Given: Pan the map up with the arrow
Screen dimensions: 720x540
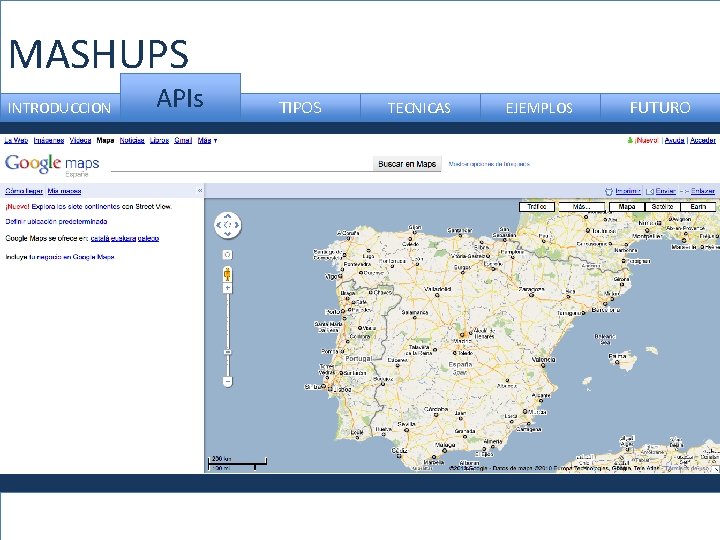Looking at the screenshot, I should tap(227, 217).
